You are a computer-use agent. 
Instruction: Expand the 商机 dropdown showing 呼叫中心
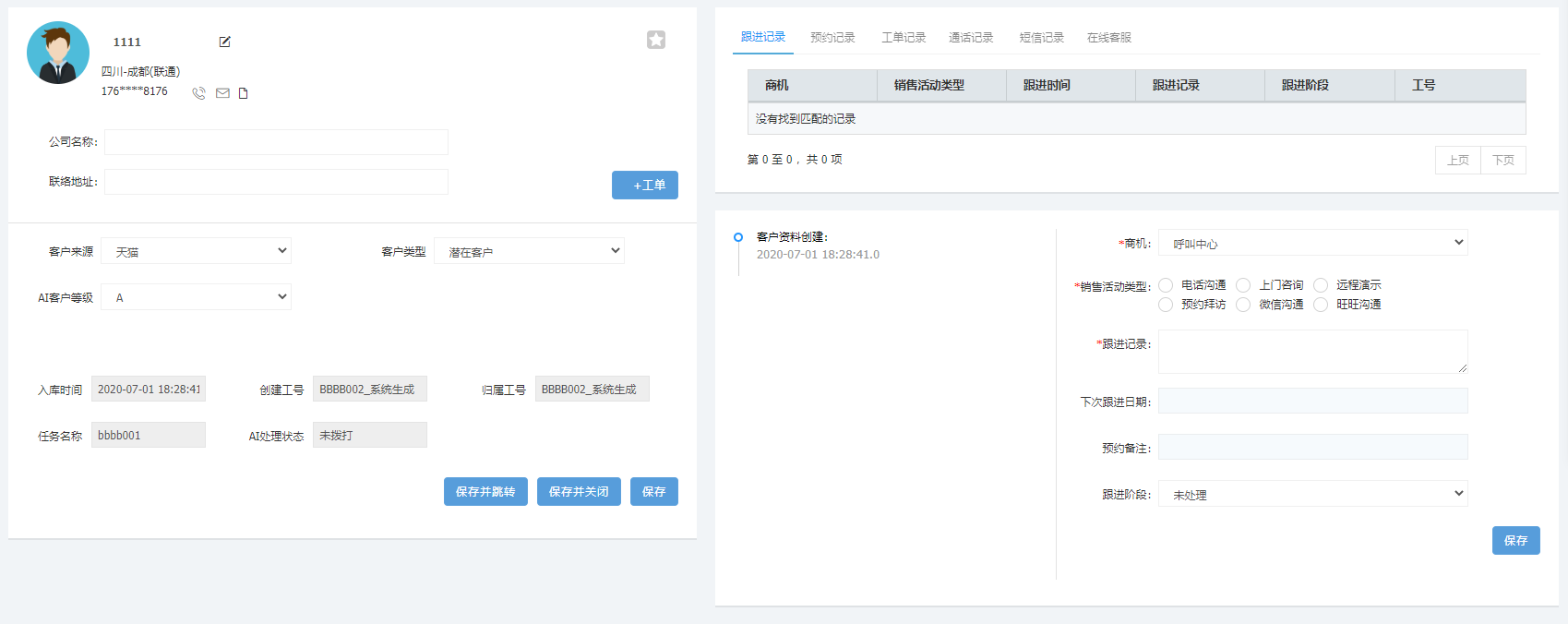click(1312, 243)
